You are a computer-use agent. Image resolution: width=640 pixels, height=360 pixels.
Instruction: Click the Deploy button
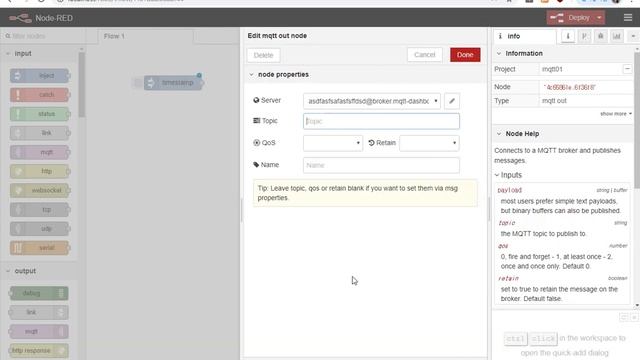pos(570,18)
